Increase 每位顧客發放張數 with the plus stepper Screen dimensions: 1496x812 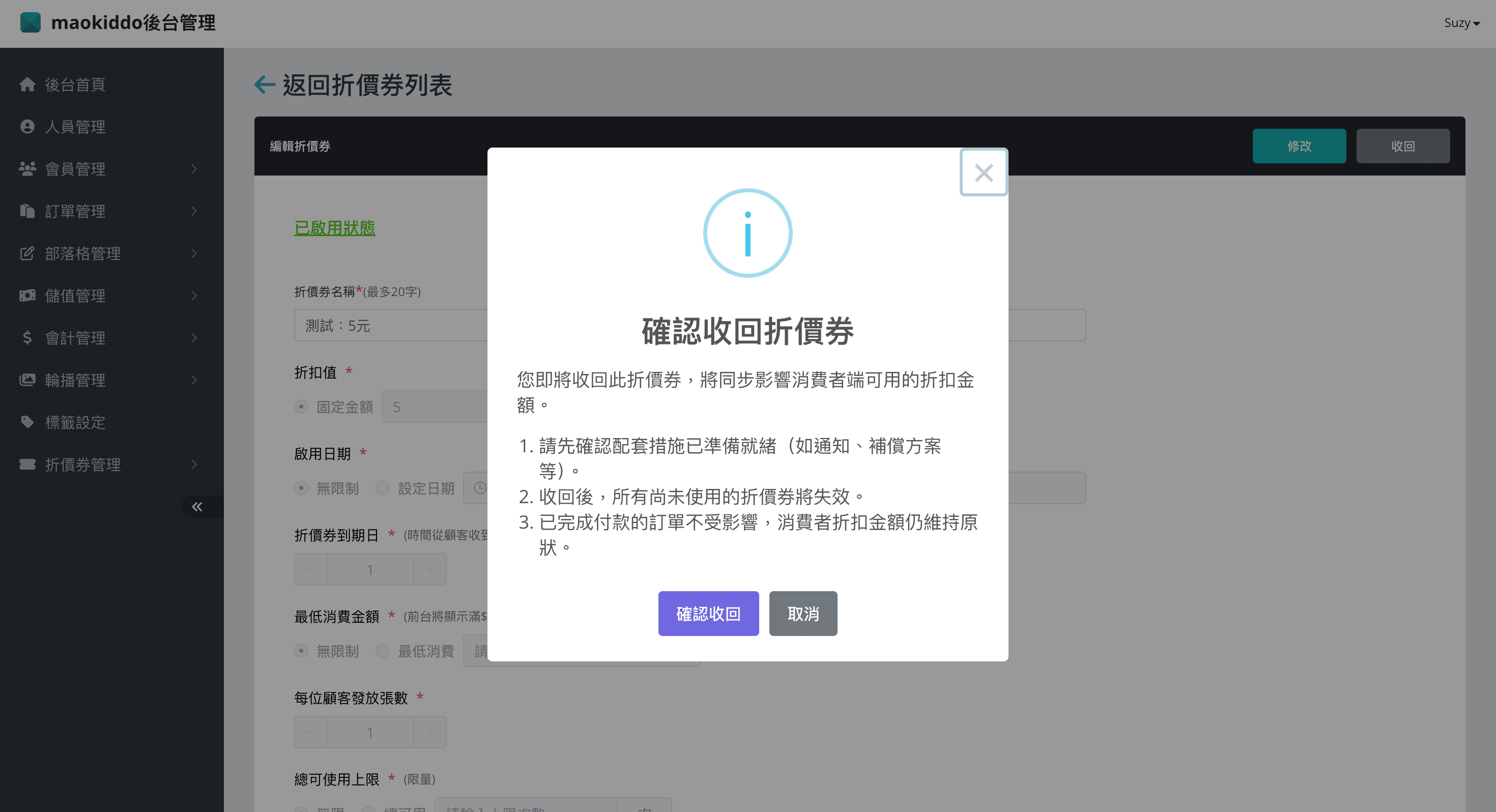tap(430, 732)
